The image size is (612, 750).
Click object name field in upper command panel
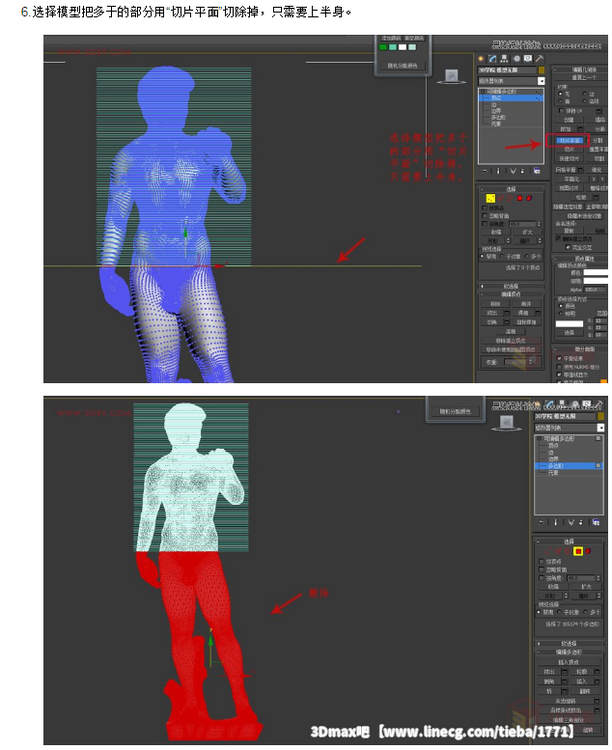tap(507, 70)
